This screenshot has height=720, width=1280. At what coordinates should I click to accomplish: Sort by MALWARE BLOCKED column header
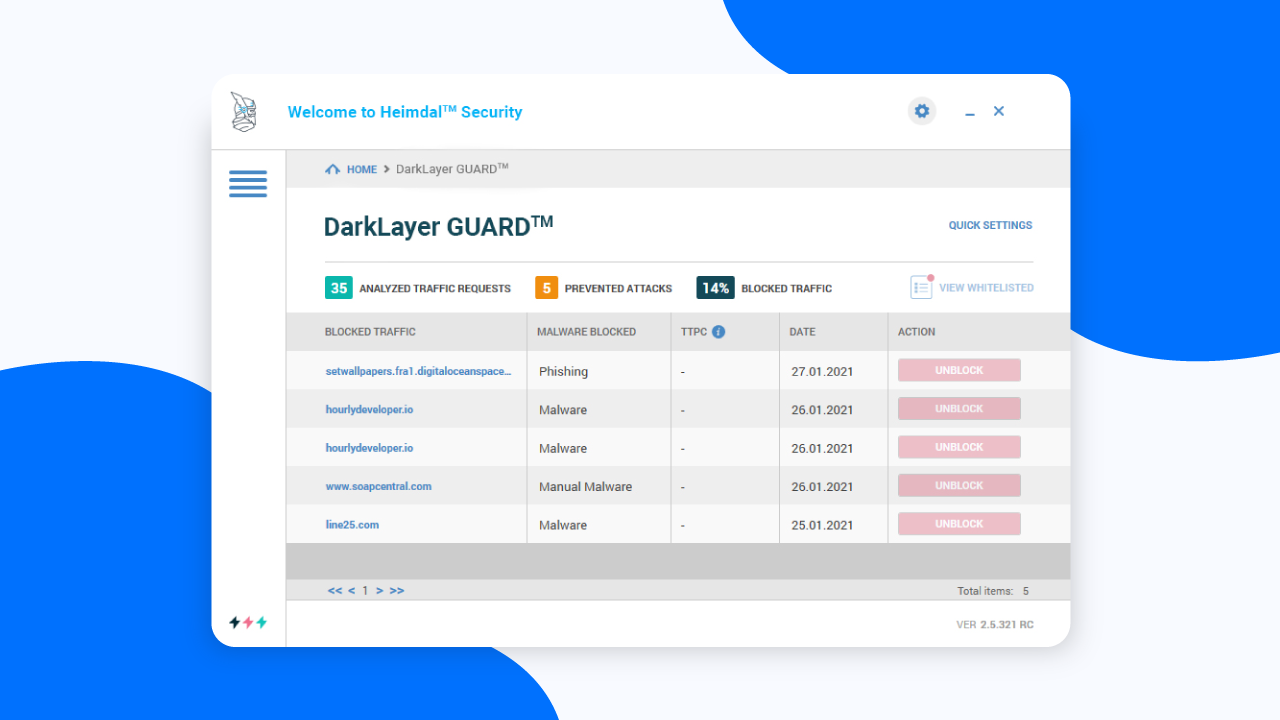(586, 332)
